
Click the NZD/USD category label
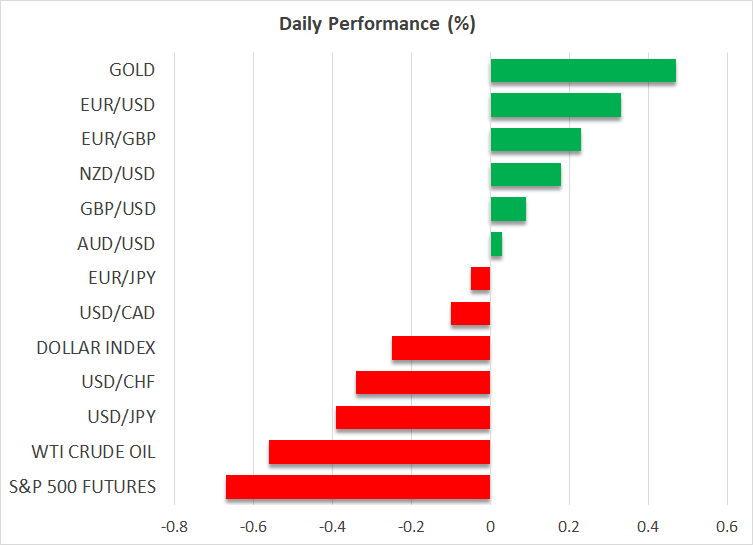pyautogui.click(x=119, y=174)
